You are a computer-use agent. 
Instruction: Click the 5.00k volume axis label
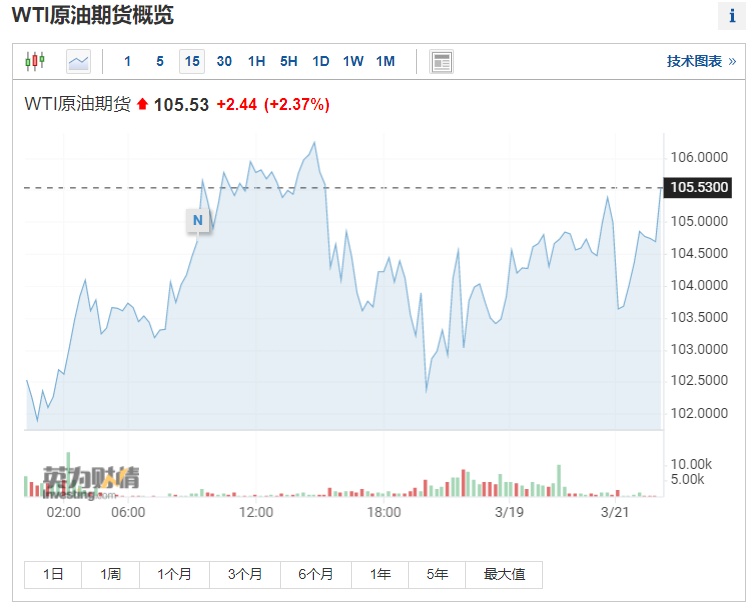pyautogui.click(x=688, y=479)
